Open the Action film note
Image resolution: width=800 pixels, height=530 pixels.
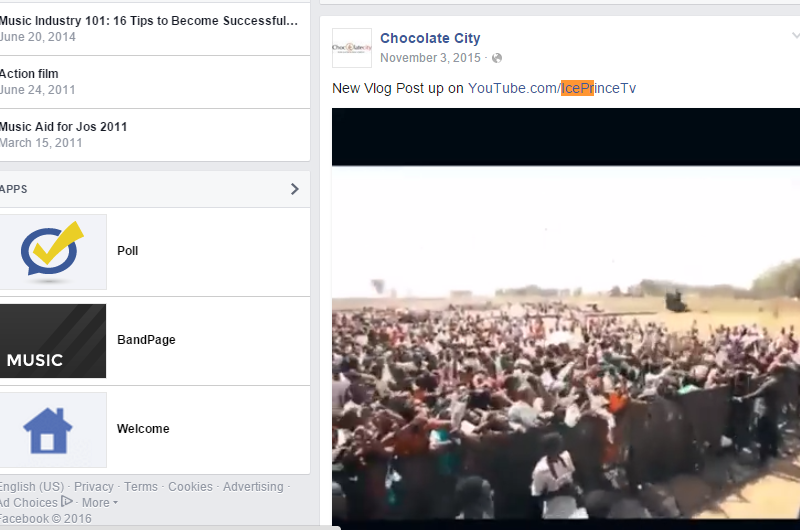coord(29,74)
